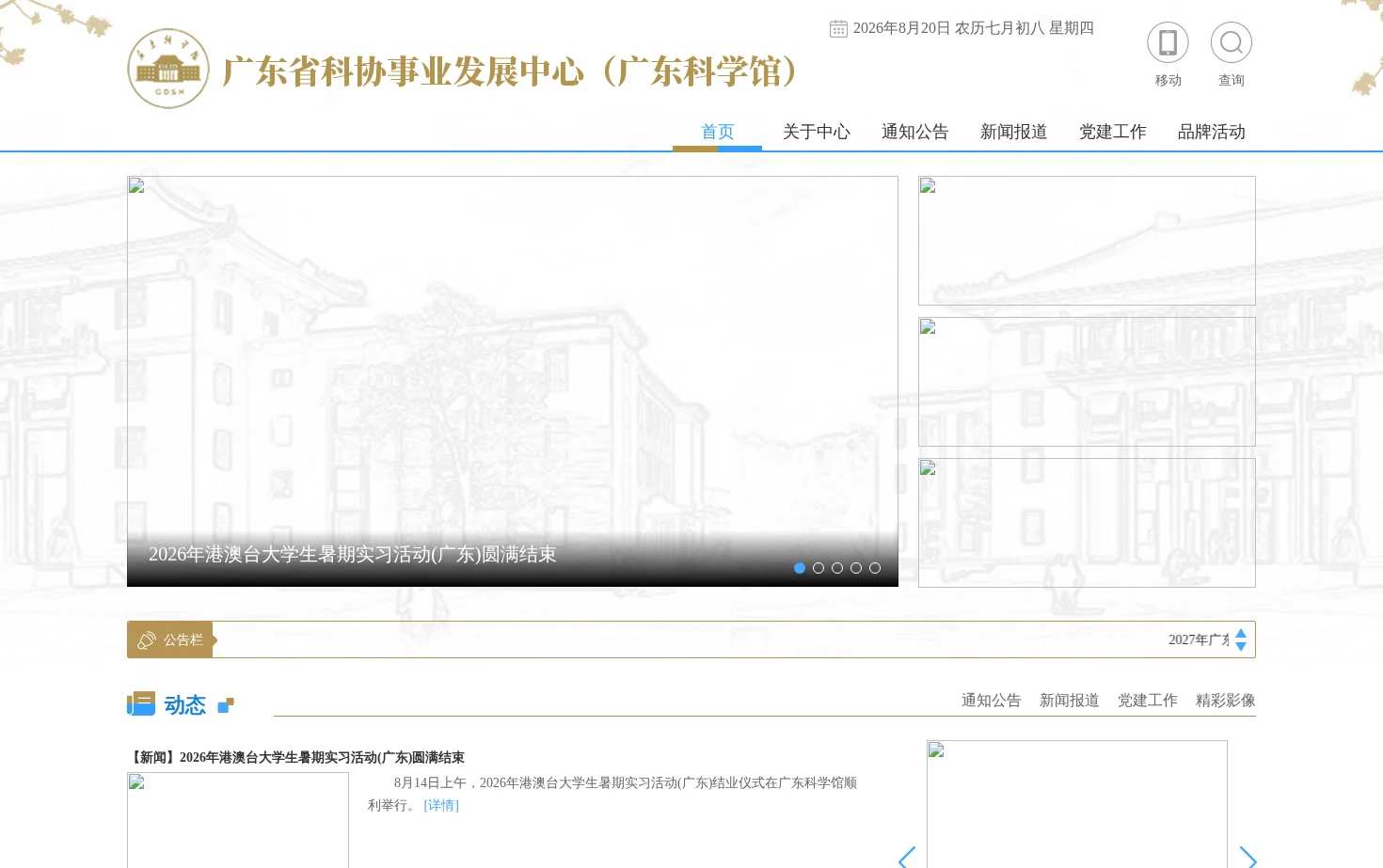Open the news article thumbnail under the headline

click(x=238, y=820)
